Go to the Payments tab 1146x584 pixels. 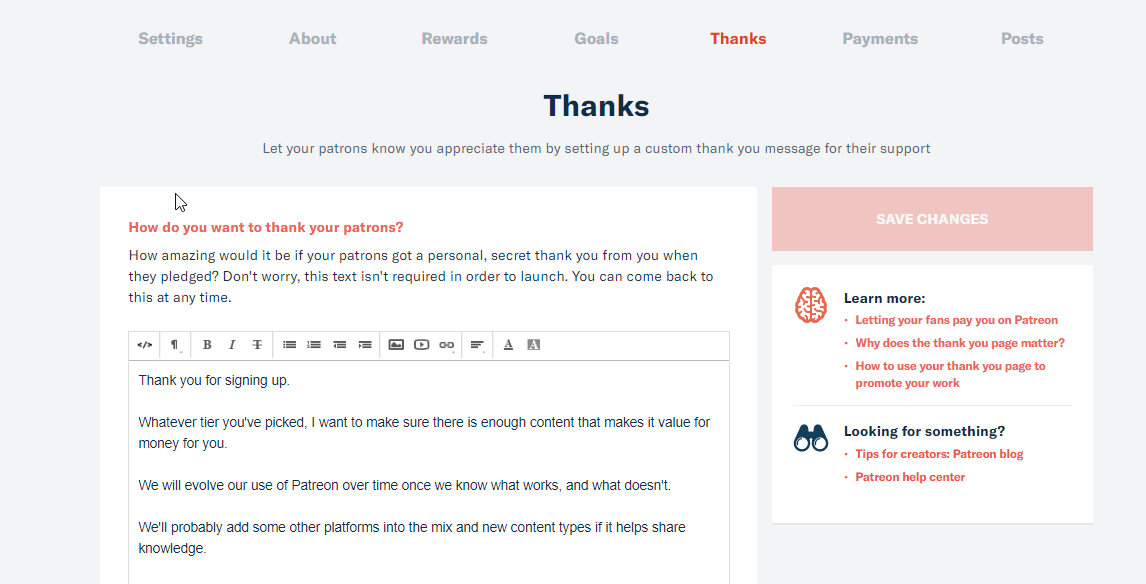point(880,39)
